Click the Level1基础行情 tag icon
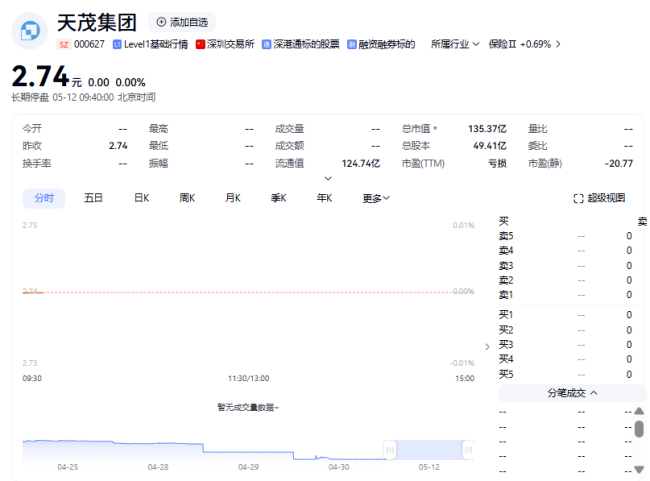Viewport: 650px width, 481px height. (x=118, y=45)
